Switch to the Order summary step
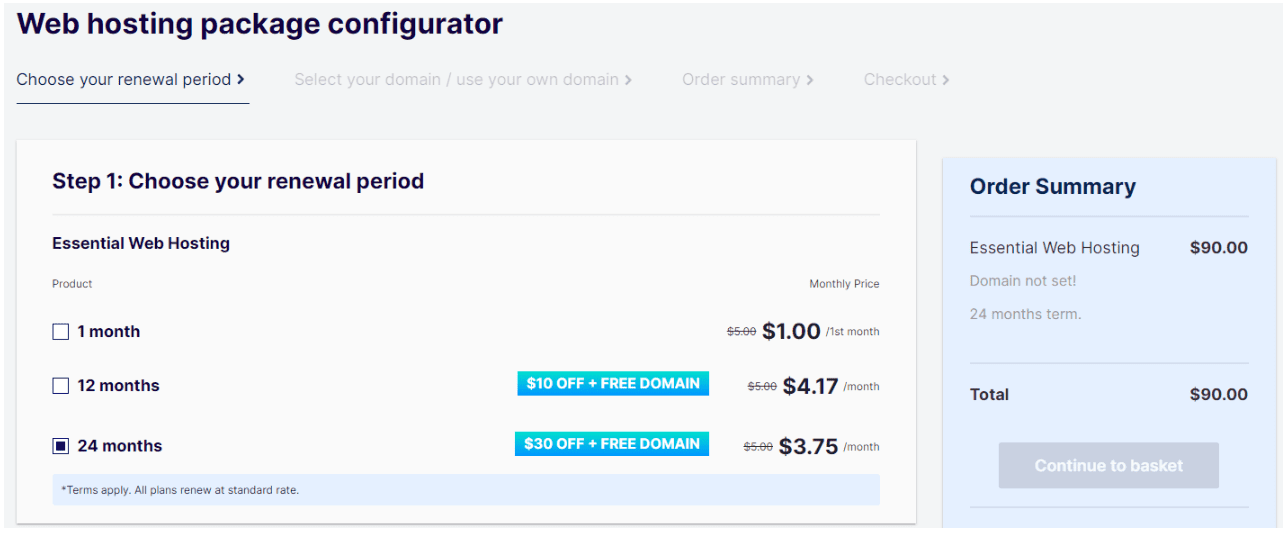1284x533 pixels. [741, 80]
